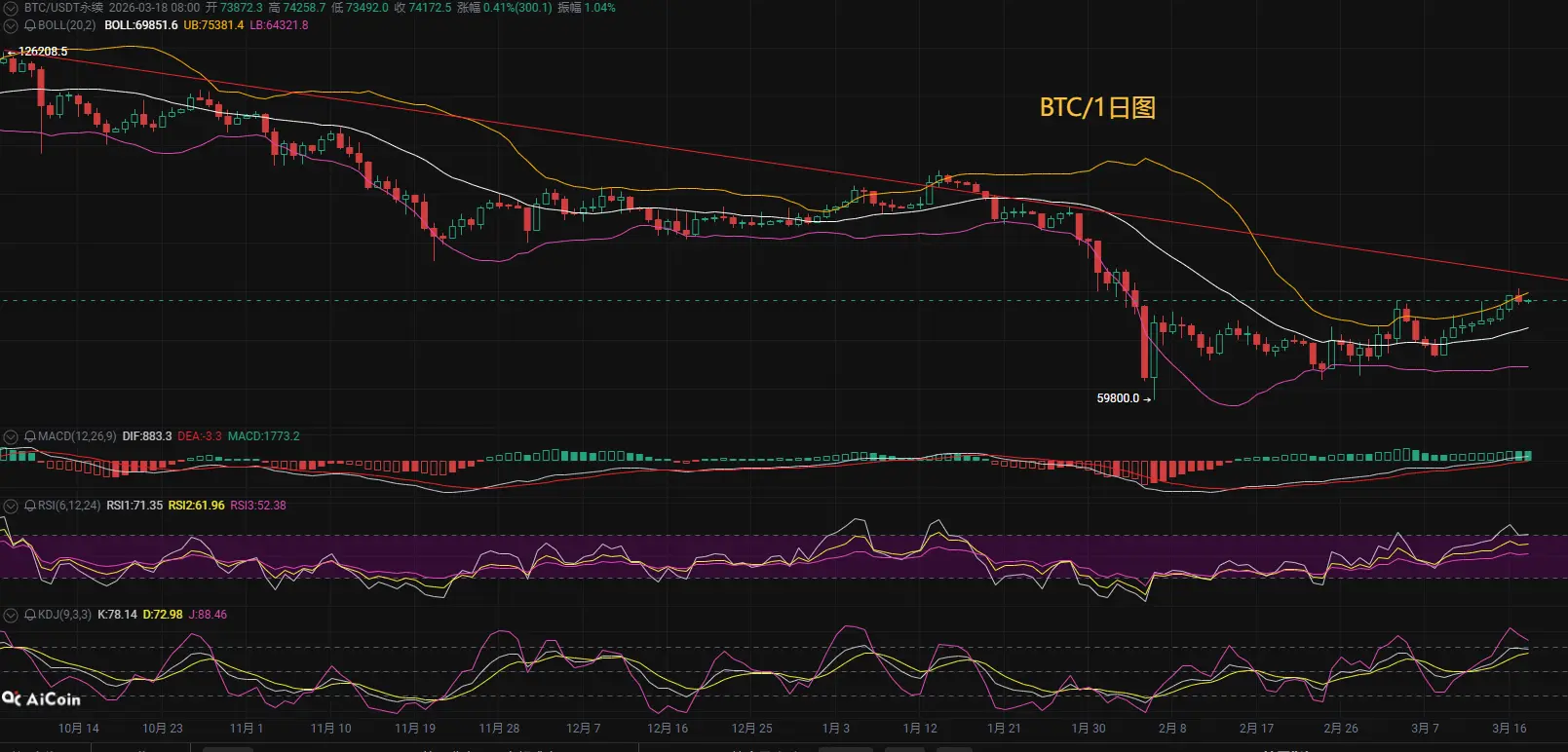Screen dimensions: 1568x752
Task: Click the 12月 16 date label
Action: point(668,729)
